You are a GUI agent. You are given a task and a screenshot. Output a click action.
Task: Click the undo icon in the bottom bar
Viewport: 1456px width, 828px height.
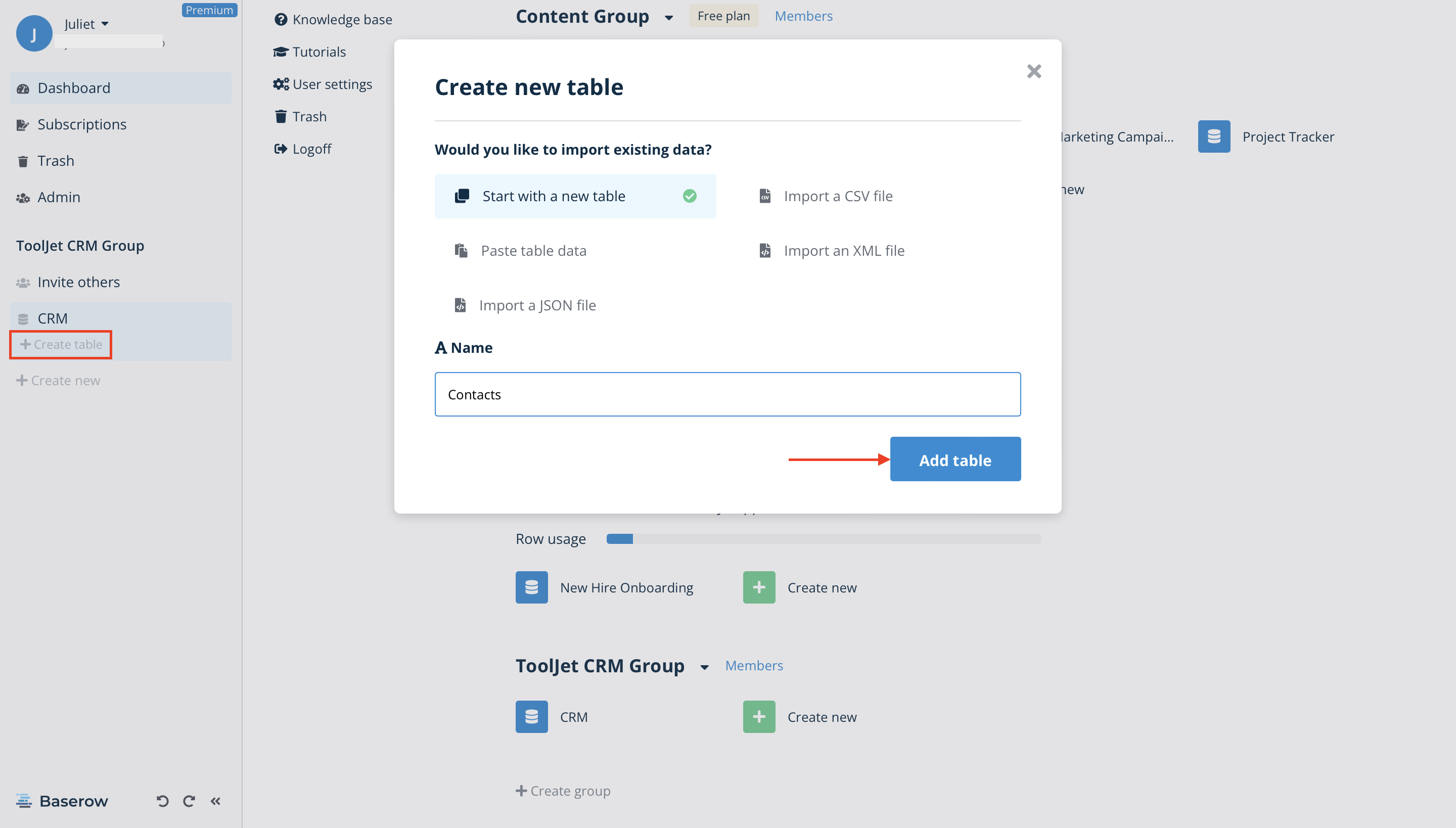pos(163,801)
